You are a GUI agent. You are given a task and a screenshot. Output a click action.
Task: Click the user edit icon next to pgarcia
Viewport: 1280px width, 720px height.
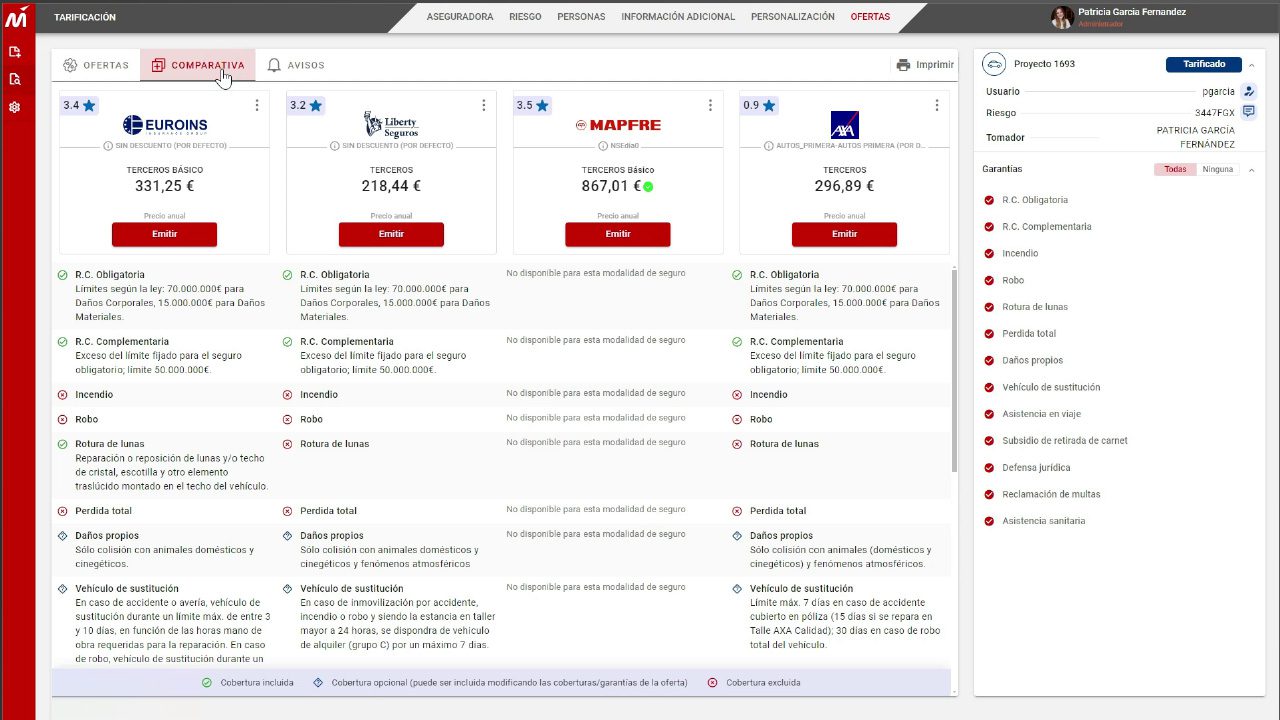[x=1249, y=91]
